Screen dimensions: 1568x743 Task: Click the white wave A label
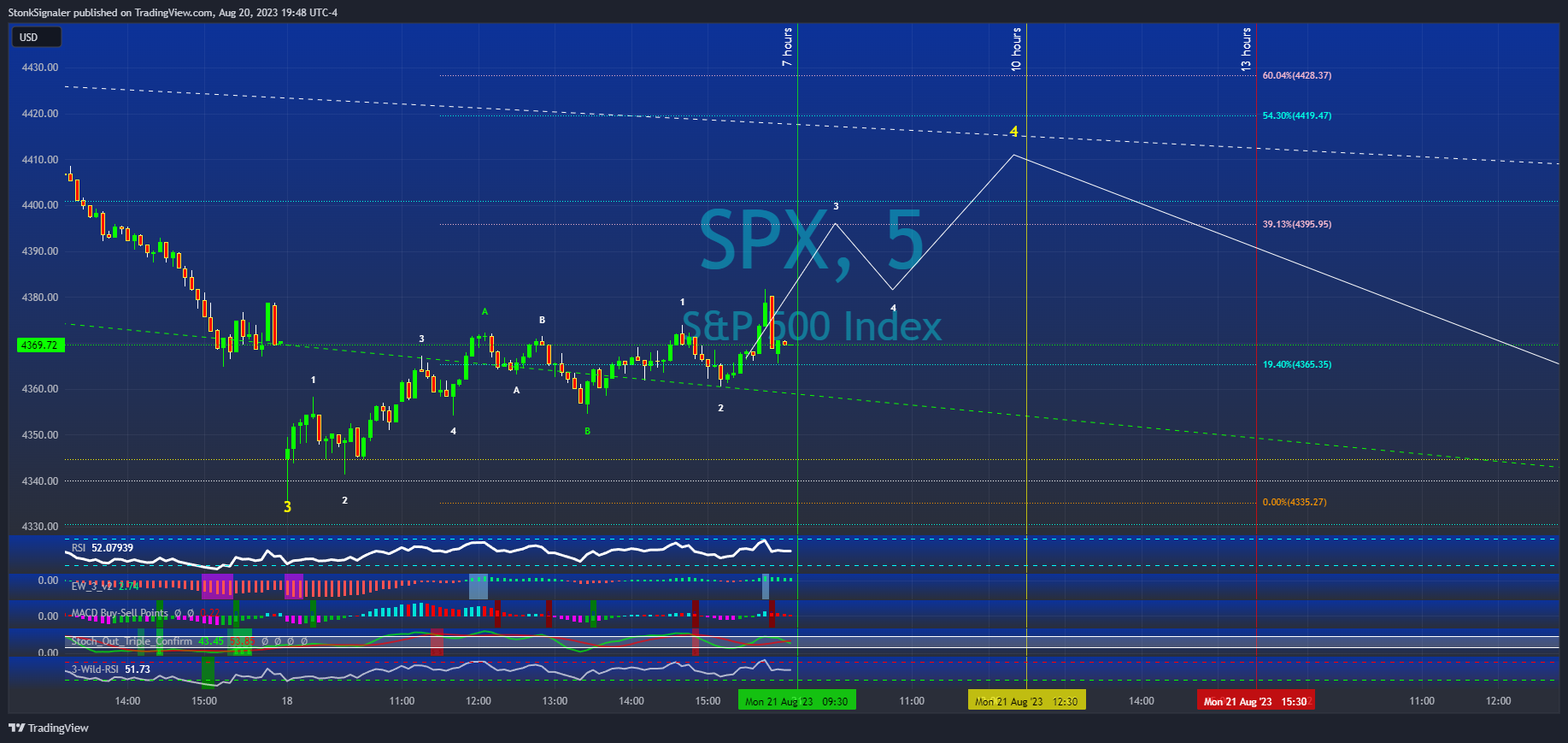click(516, 390)
